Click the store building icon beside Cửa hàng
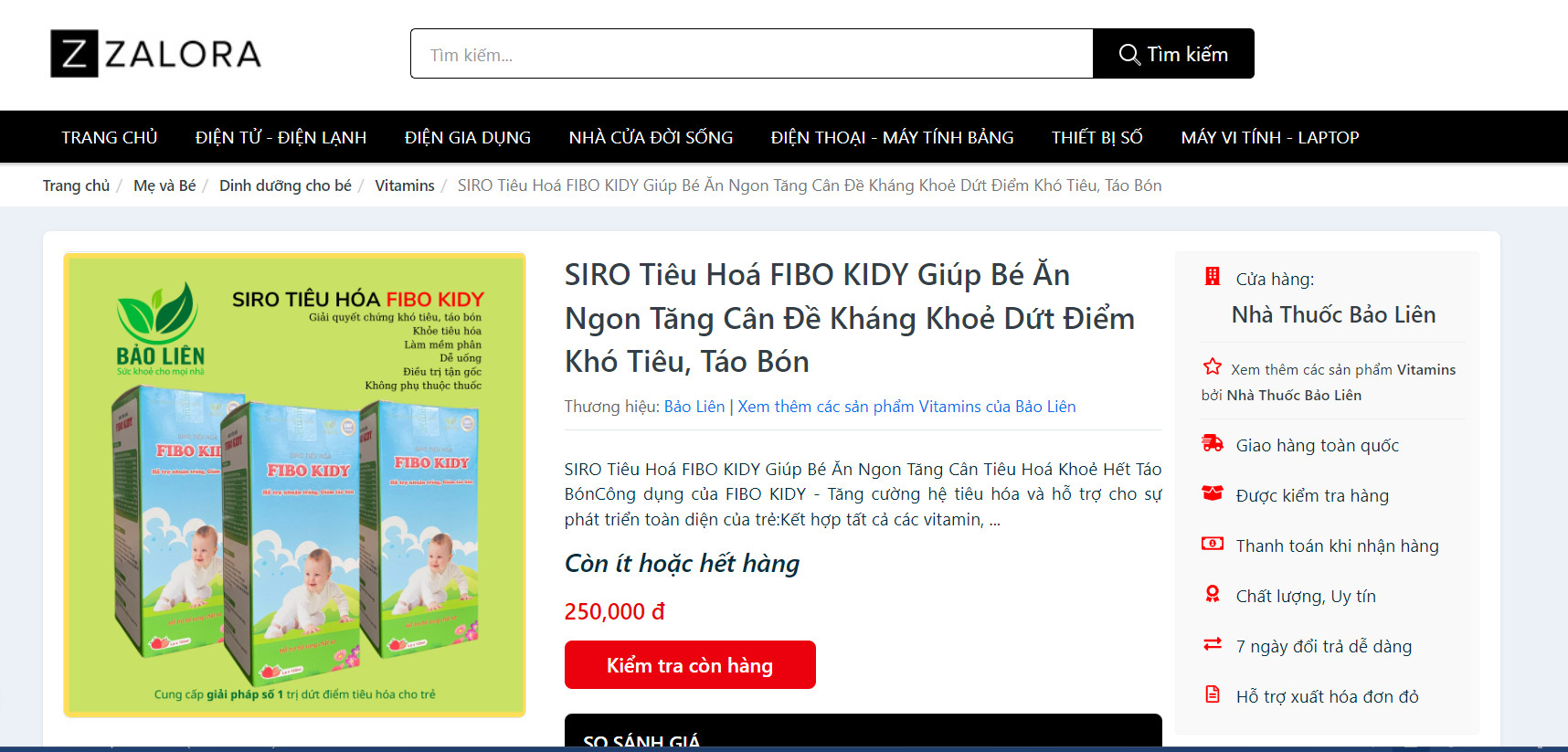Image resolution: width=1568 pixels, height=752 pixels. [x=1213, y=276]
